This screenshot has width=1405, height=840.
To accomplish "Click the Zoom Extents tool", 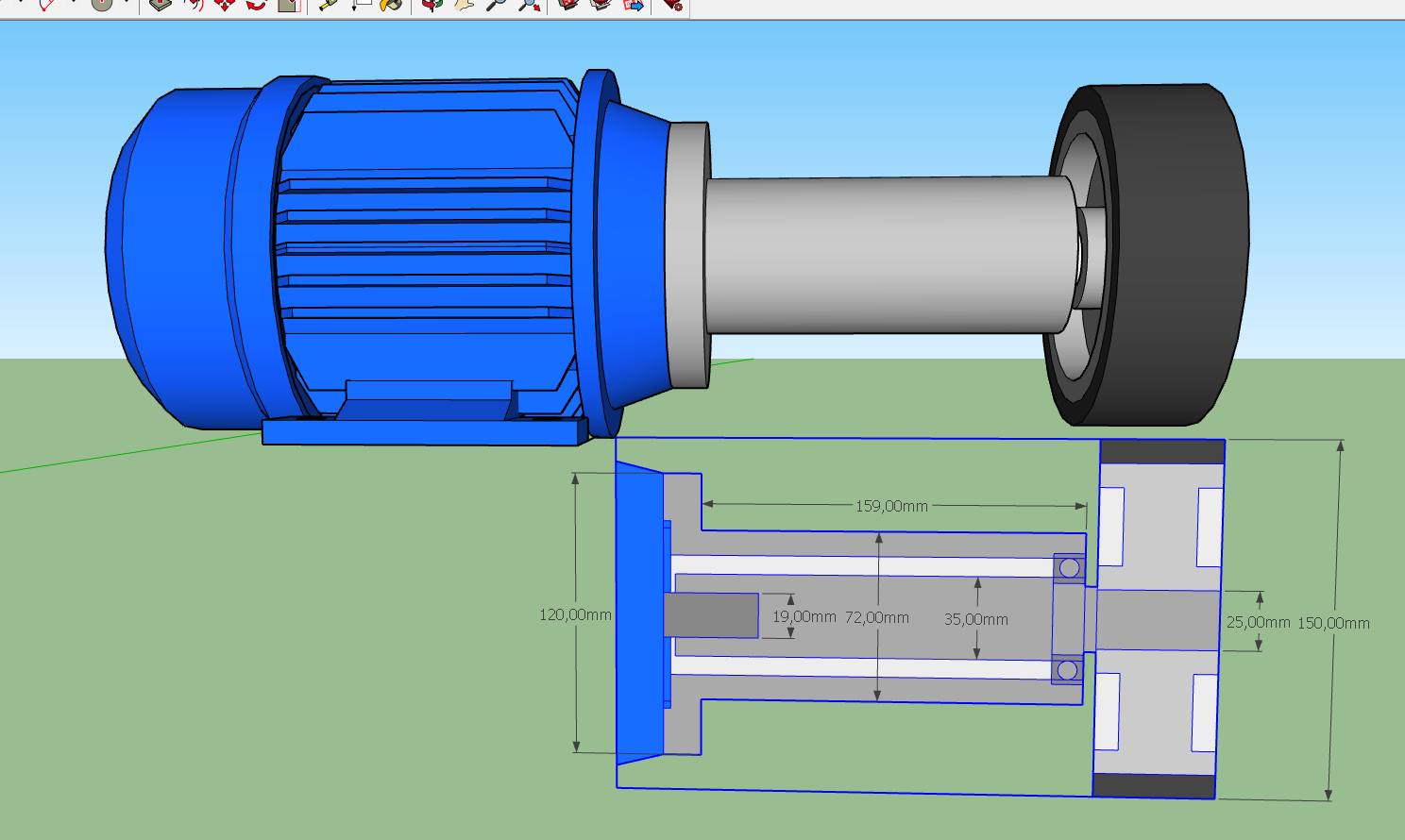I will point(529,4).
